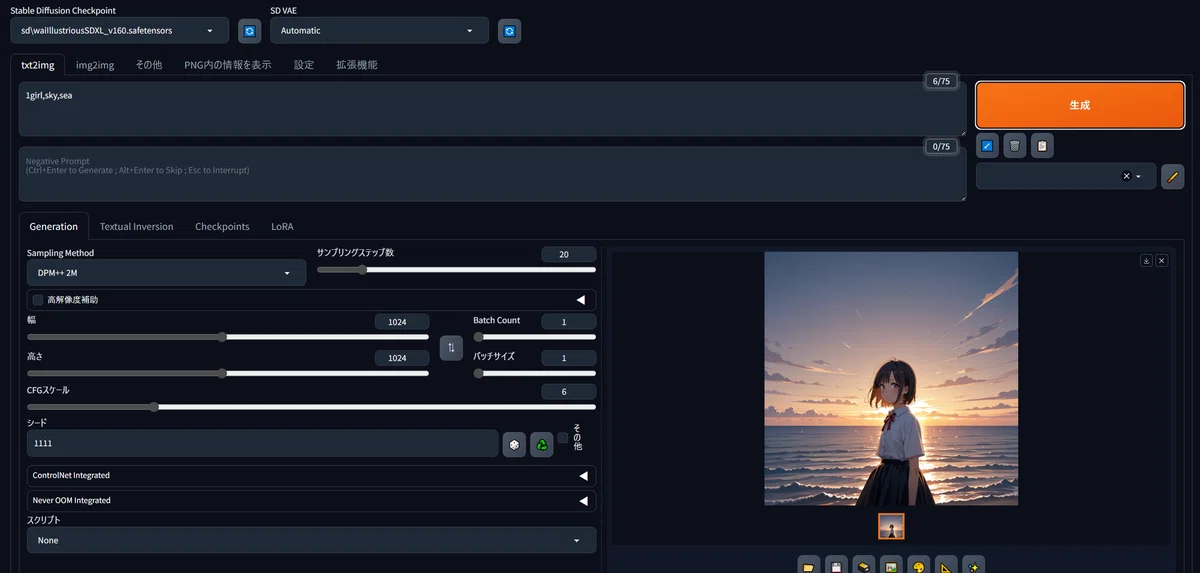This screenshot has height=573, width=1200.
Task: Open the Sampling Method dropdown
Action: coord(166,272)
